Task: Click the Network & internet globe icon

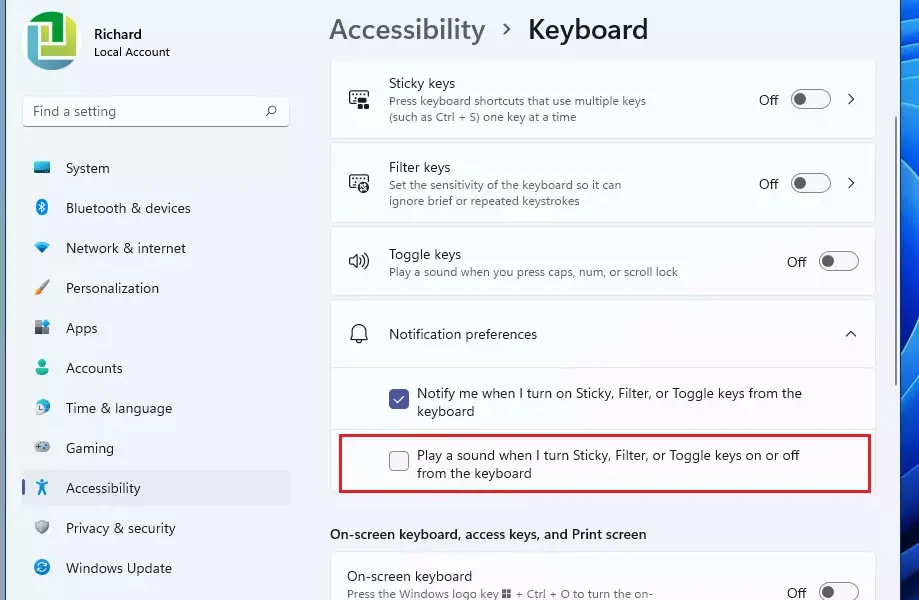Action: click(x=41, y=248)
